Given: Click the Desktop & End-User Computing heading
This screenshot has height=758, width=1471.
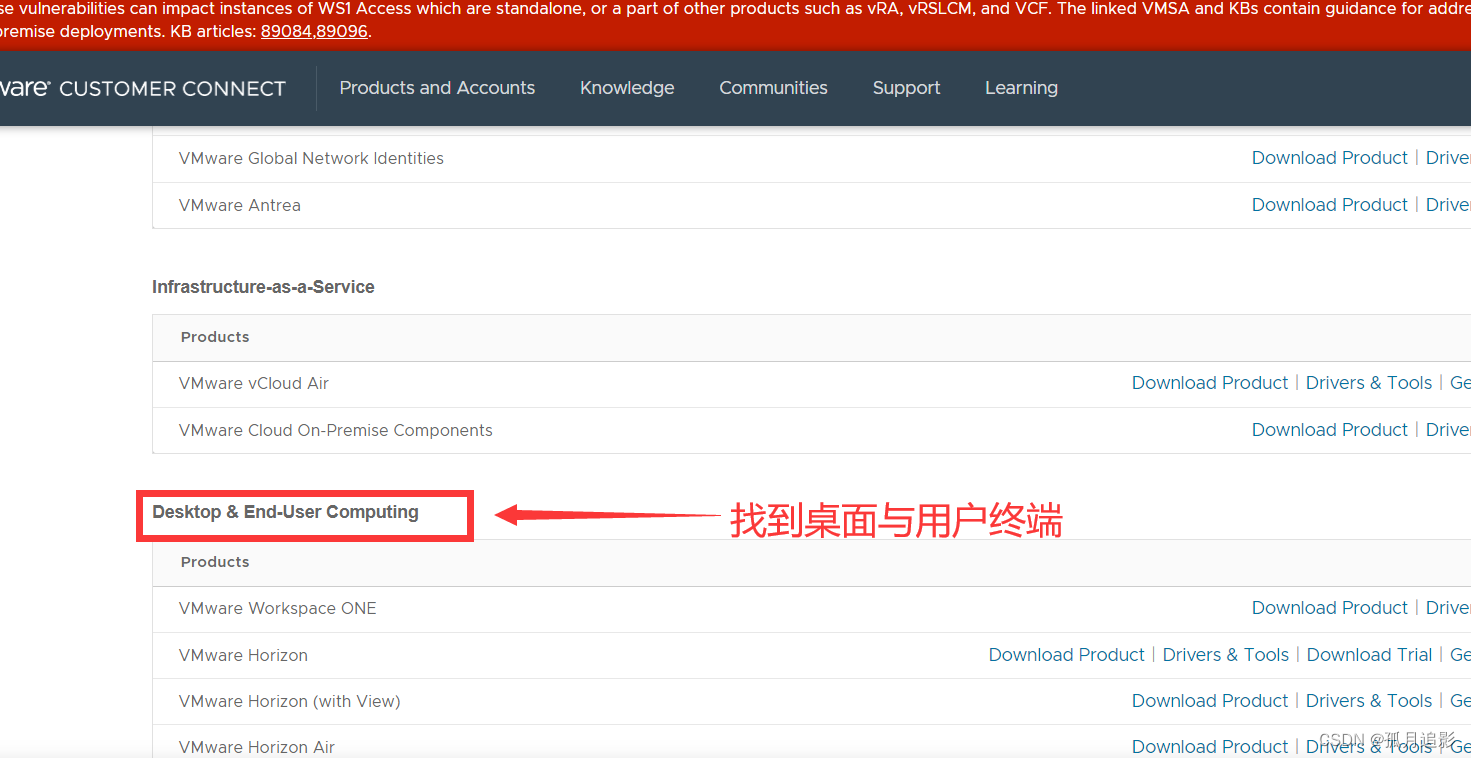Looking at the screenshot, I should (x=285, y=512).
